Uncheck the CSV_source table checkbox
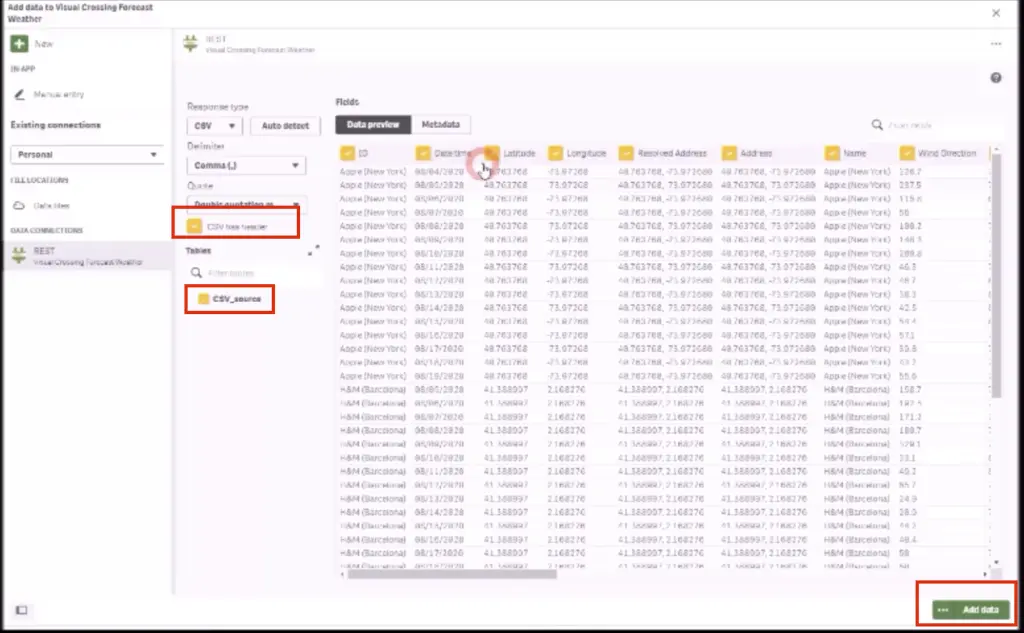Screen dimensions: 1024x633 [x=203, y=299]
